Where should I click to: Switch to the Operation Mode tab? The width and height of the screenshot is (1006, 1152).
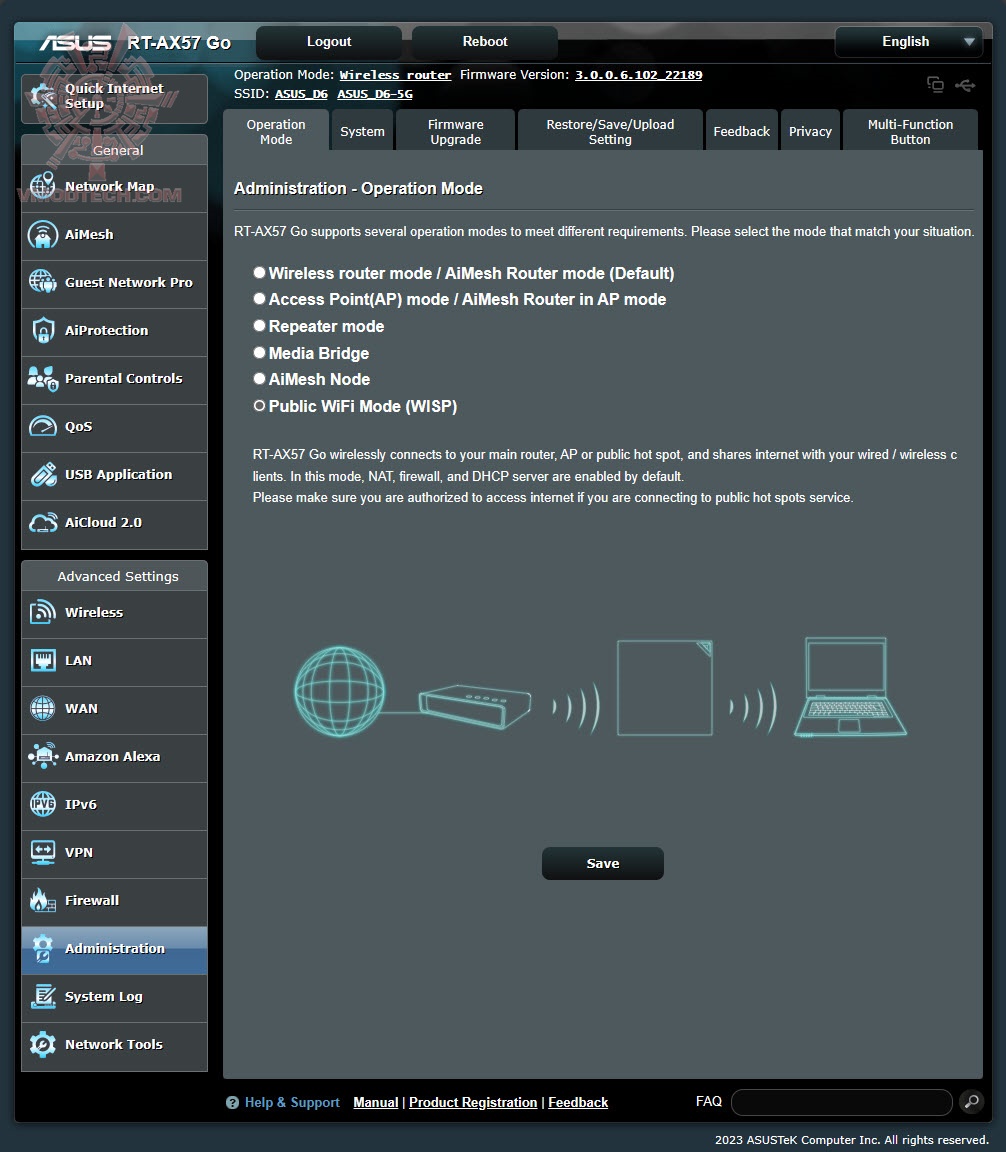click(x=276, y=132)
